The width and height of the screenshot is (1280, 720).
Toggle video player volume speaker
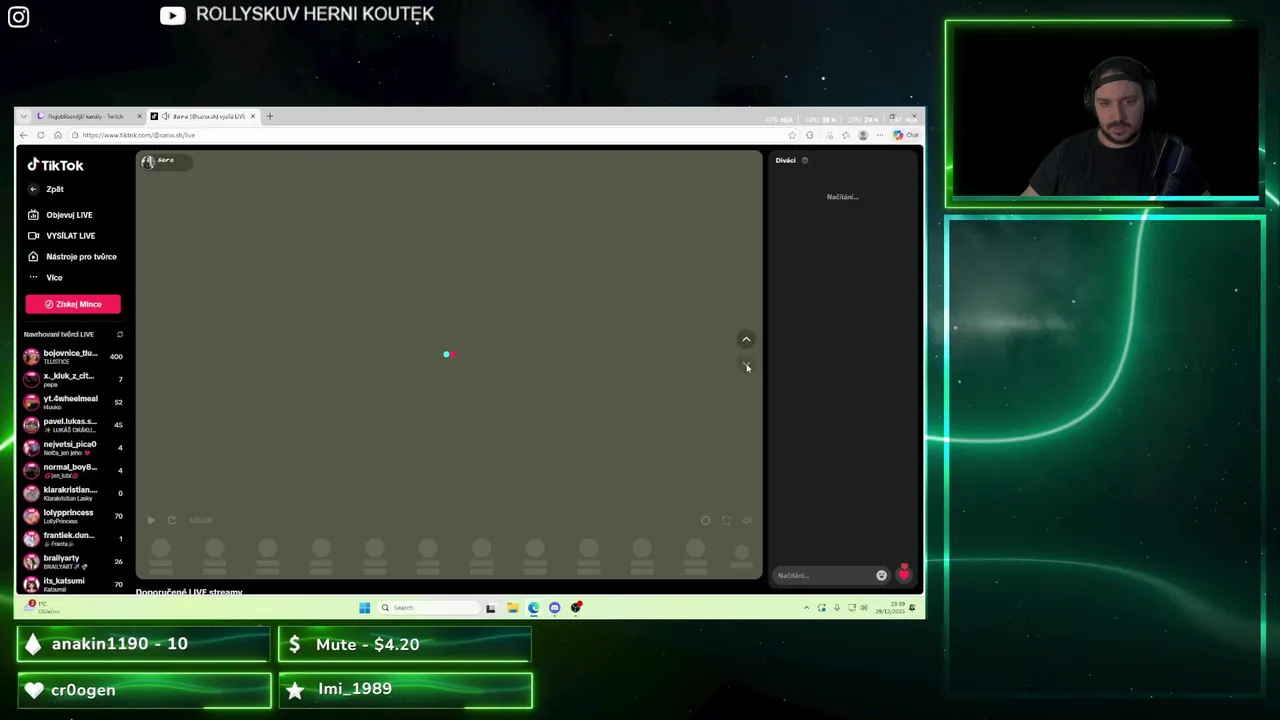point(747,520)
